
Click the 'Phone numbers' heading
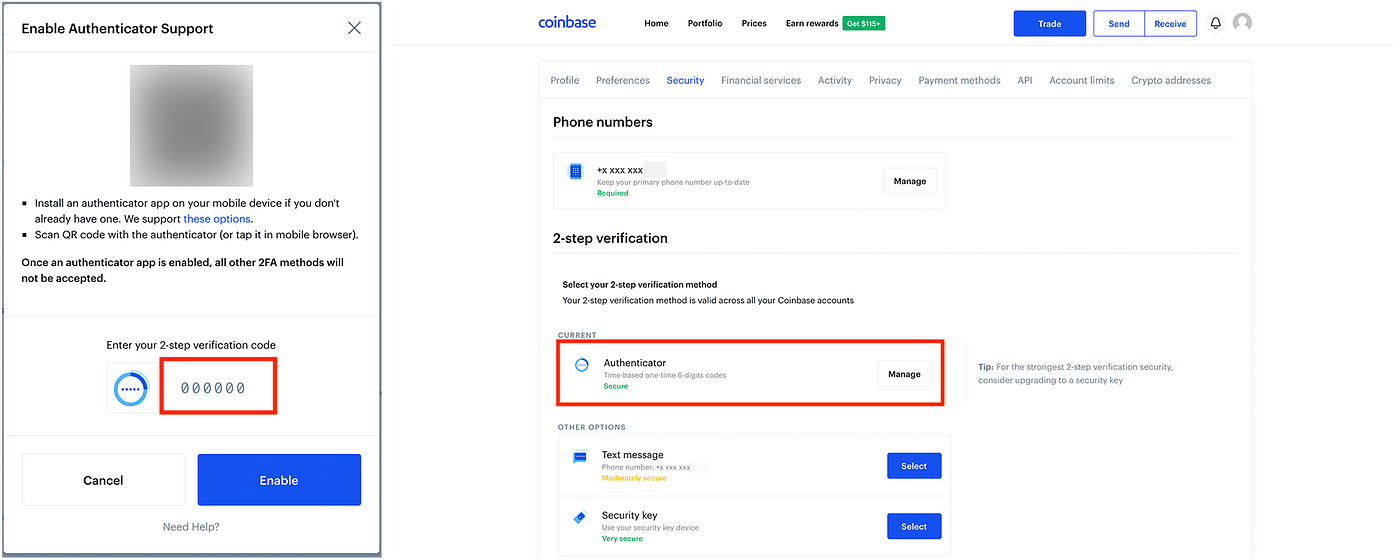602,122
